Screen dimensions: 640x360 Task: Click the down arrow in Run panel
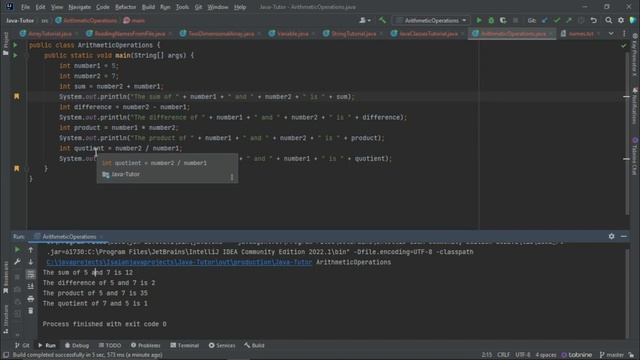(x=31, y=262)
